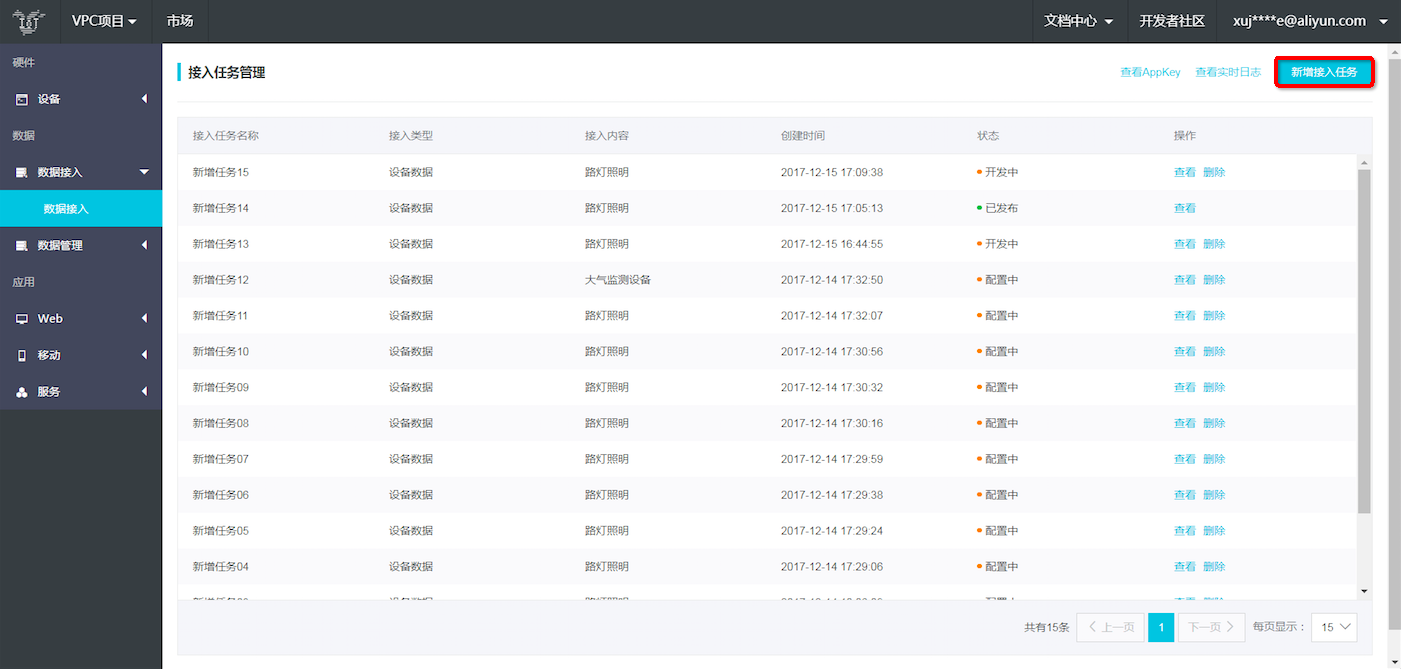Viewport: 1401px width, 669px height.
Task: Click the 接入任务名称 column header
Action: (x=226, y=136)
